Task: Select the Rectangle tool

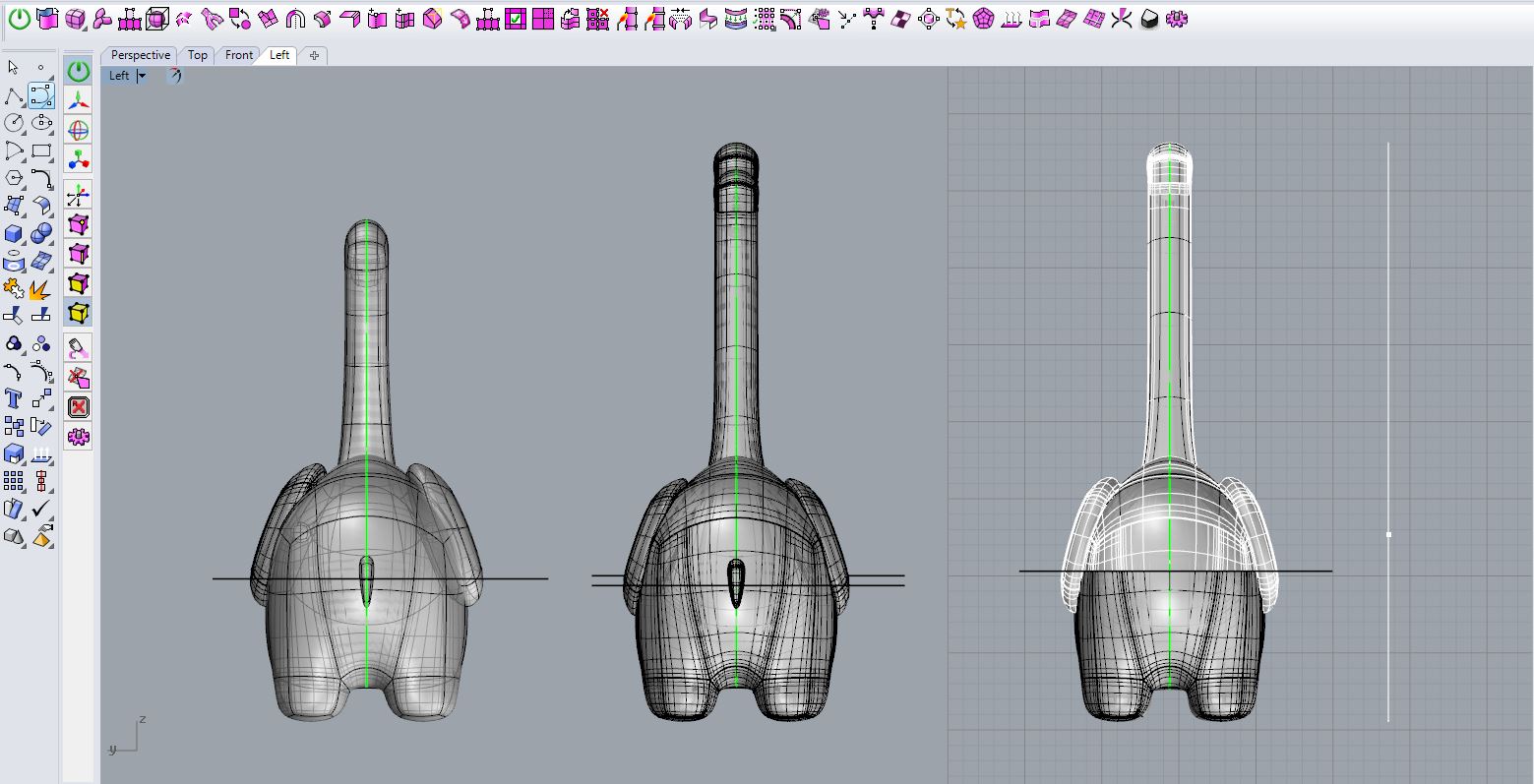Action: click(41, 151)
